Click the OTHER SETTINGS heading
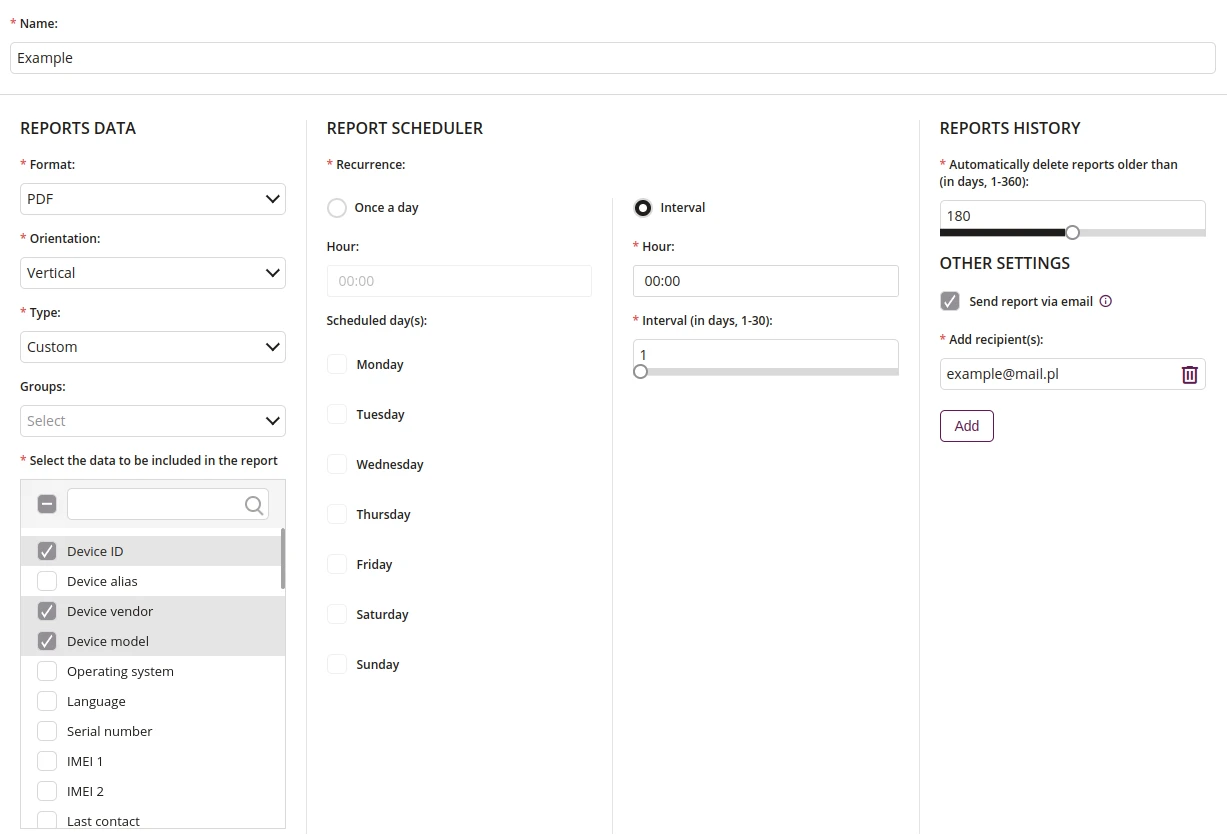The image size is (1227, 836). click(1005, 263)
